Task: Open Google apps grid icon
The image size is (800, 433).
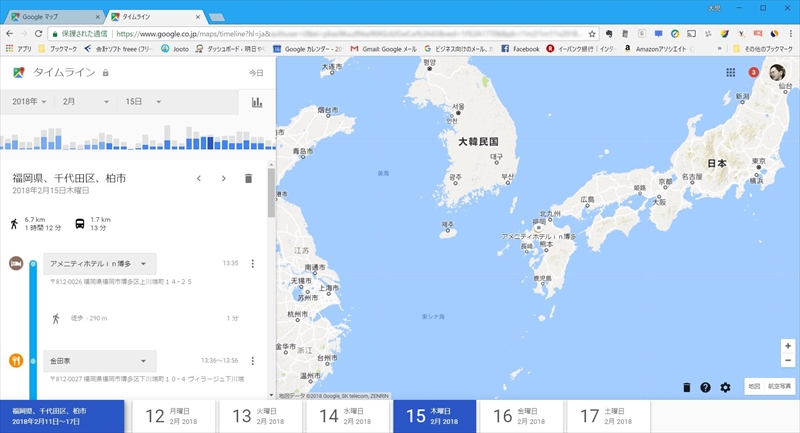Action: coord(731,72)
